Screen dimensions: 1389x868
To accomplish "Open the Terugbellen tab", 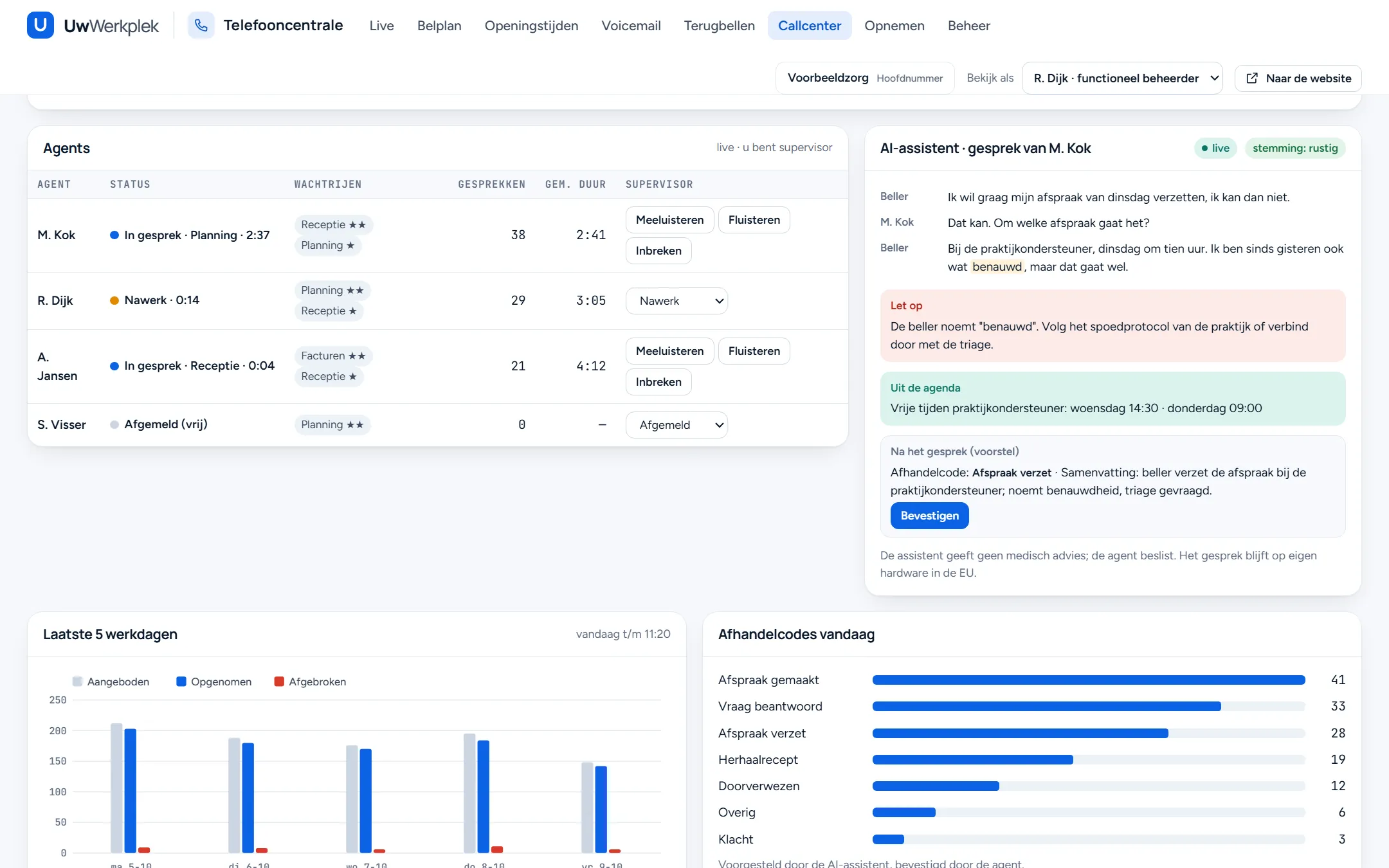I will point(719,26).
